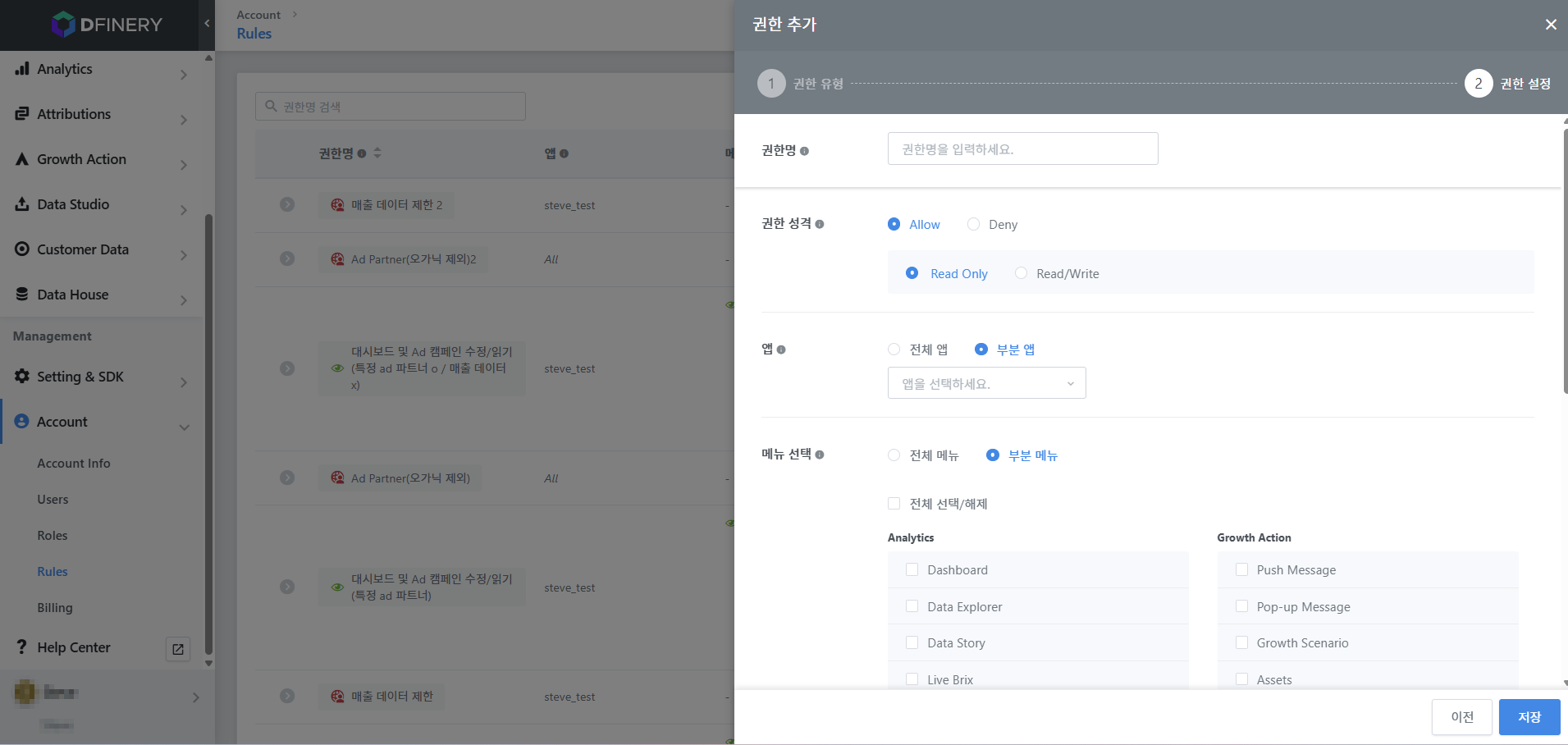Click the Analytics bar chart icon
Viewport: 1568px width, 745px height.
[x=22, y=69]
